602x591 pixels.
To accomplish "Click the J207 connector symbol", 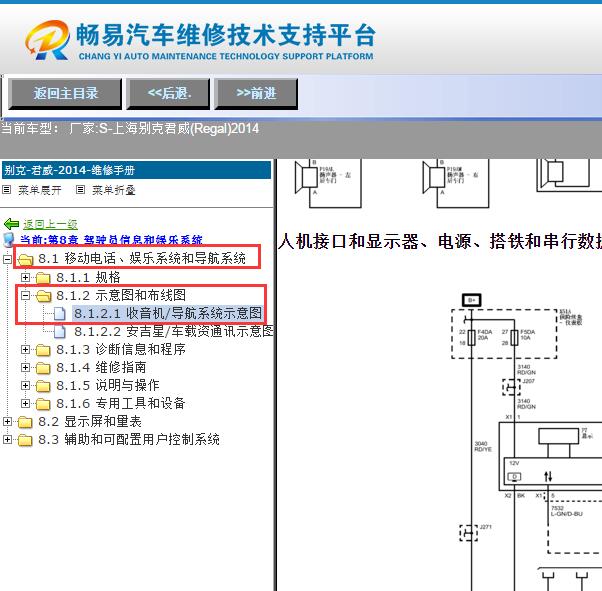I will click(511, 387).
